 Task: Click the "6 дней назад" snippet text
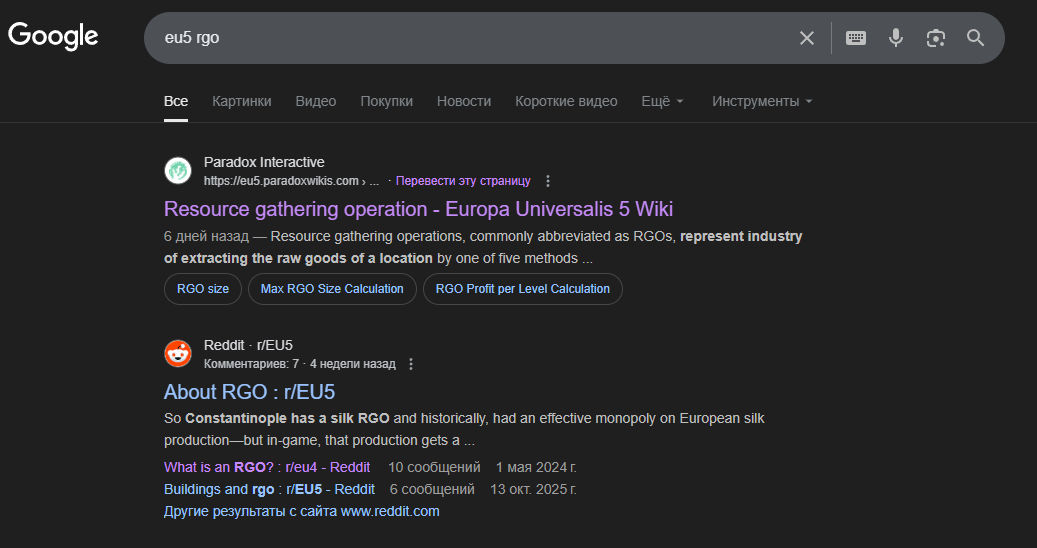(206, 237)
